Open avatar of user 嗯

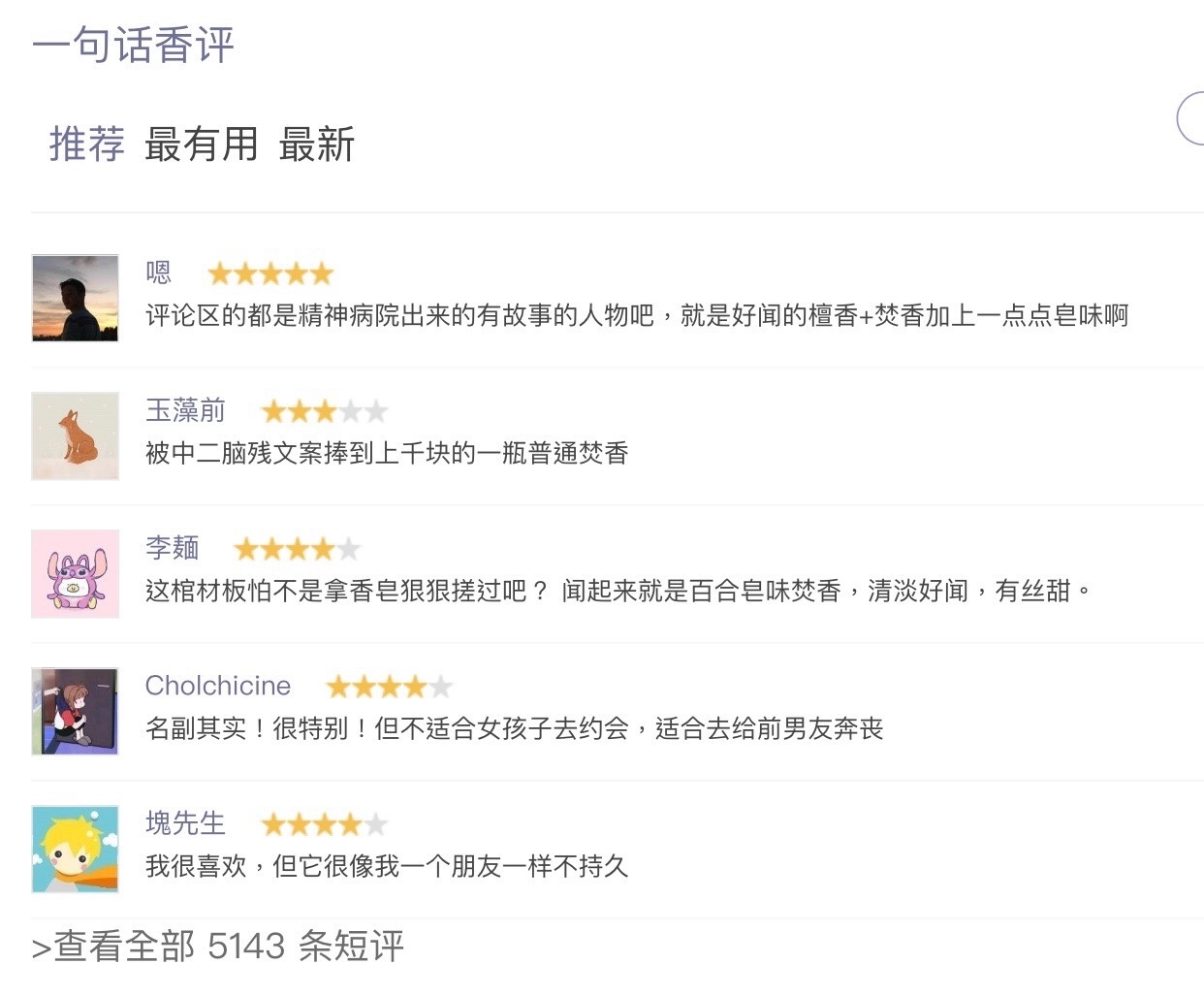[x=75, y=298]
